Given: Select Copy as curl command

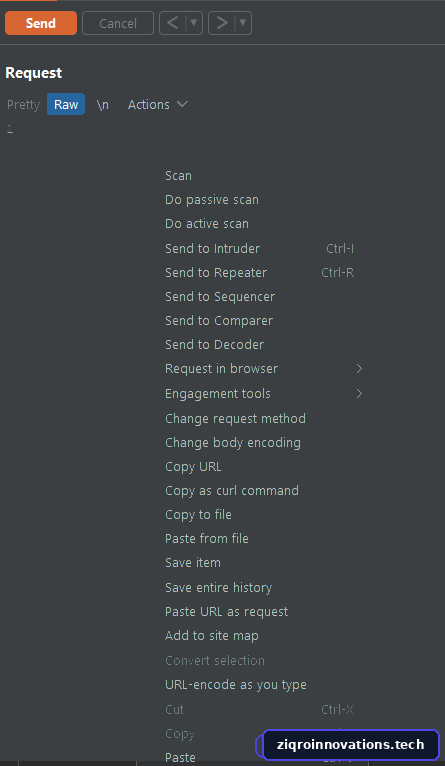Looking at the screenshot, I should tap(232, 490).
